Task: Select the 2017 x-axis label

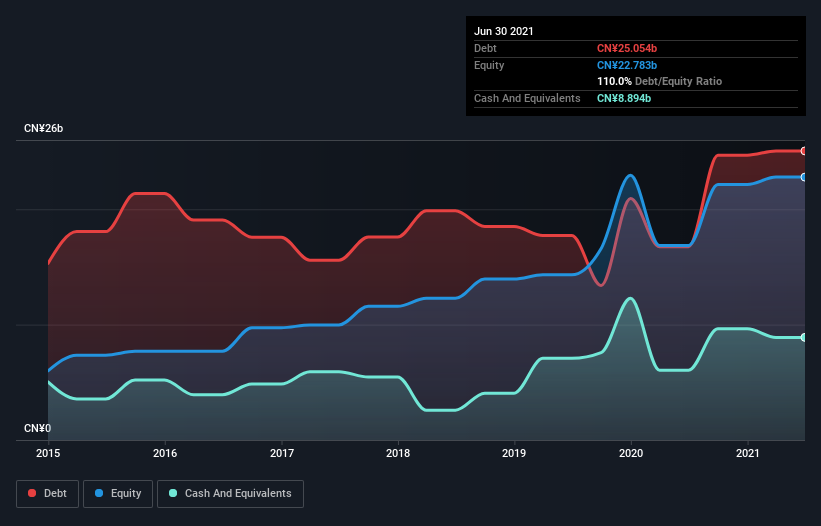Action: pyautogui.click(x=282, y=453)
